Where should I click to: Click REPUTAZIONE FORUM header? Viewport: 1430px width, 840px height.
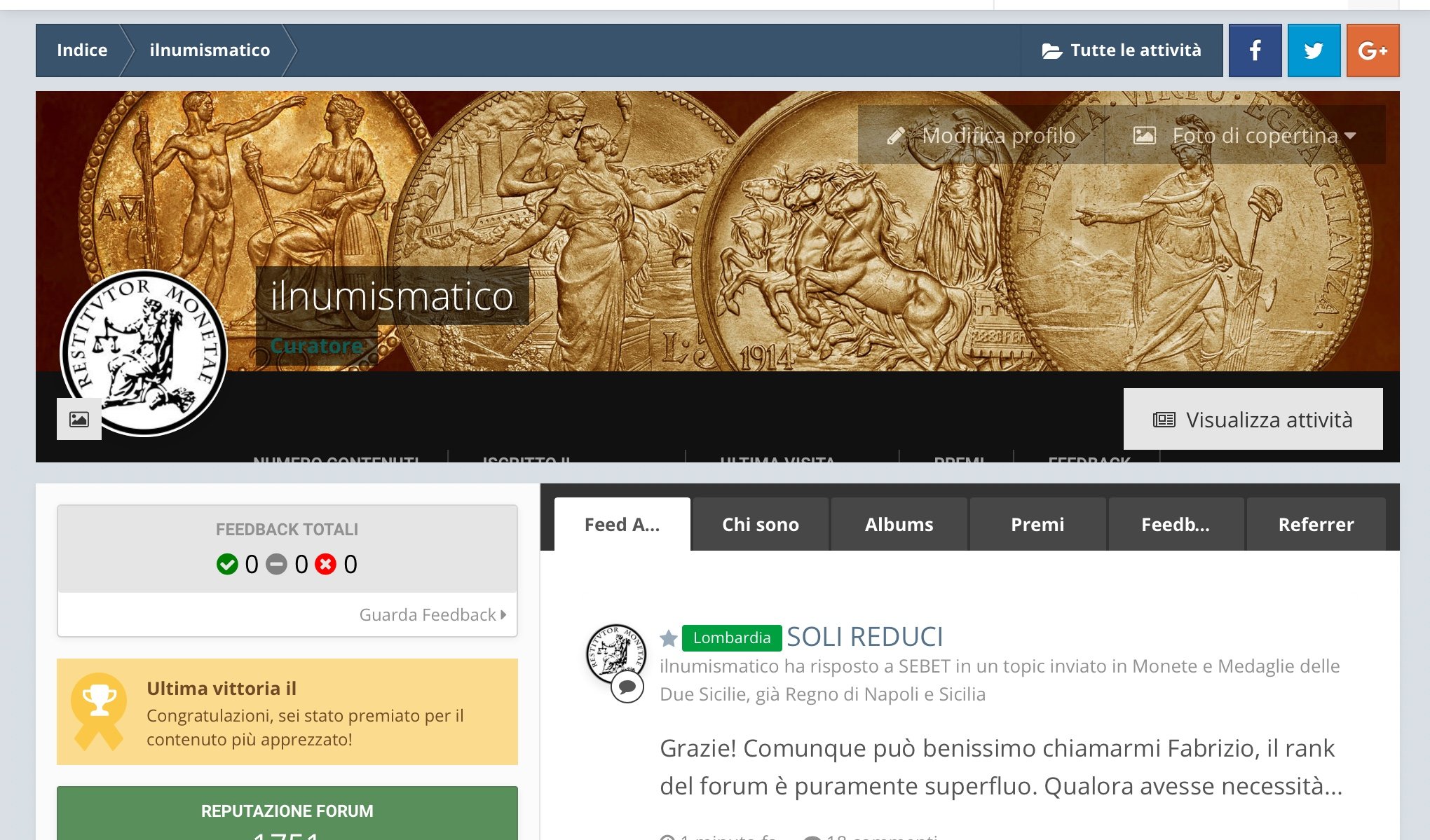point(287,811)
